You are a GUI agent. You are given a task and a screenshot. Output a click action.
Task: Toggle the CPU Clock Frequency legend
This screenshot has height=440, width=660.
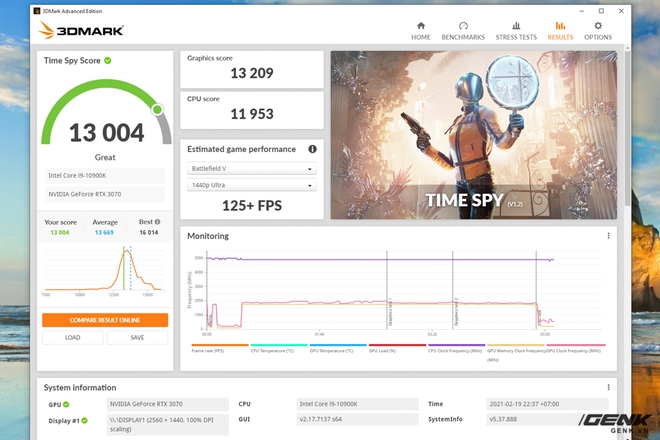pyautogui.click(x=456, y=348)
